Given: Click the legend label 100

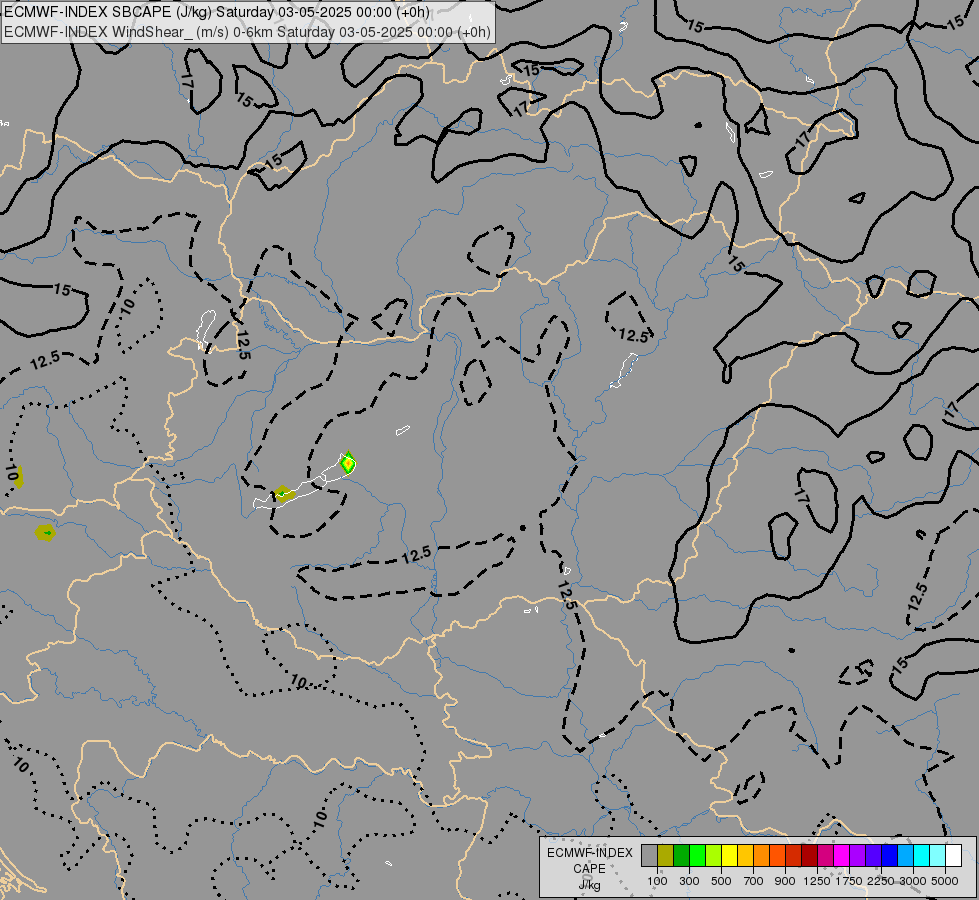Looking at the screenshot, I should click(x=657, y=881).
